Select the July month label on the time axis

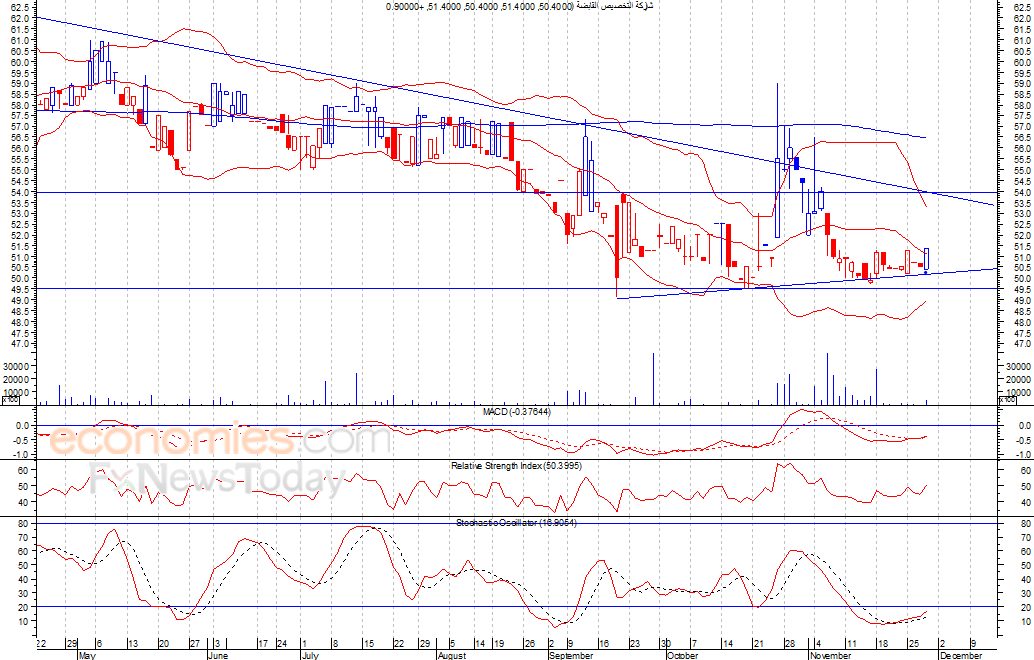310,655
